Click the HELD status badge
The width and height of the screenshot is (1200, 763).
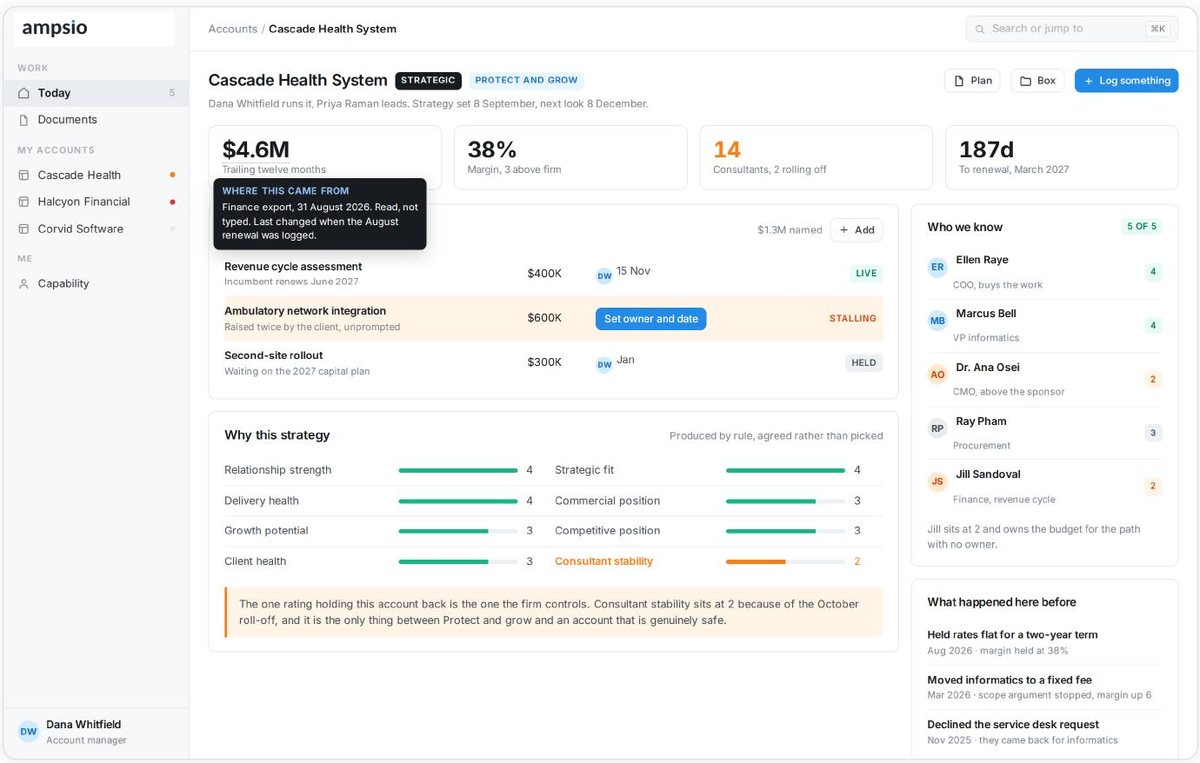click(864, 363)
